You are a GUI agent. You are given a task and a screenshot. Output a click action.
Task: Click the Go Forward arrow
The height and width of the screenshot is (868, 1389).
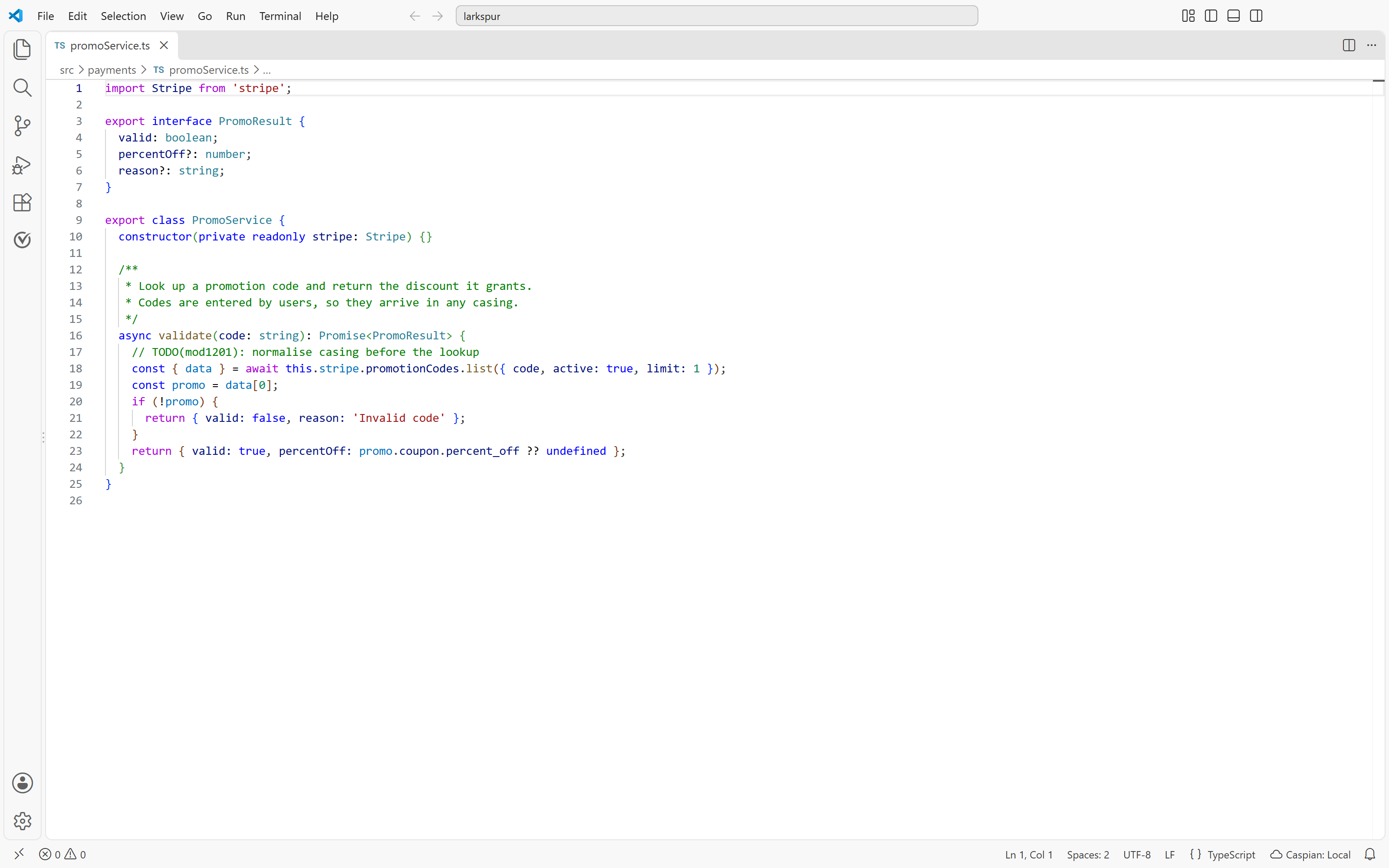click(438, 16)
